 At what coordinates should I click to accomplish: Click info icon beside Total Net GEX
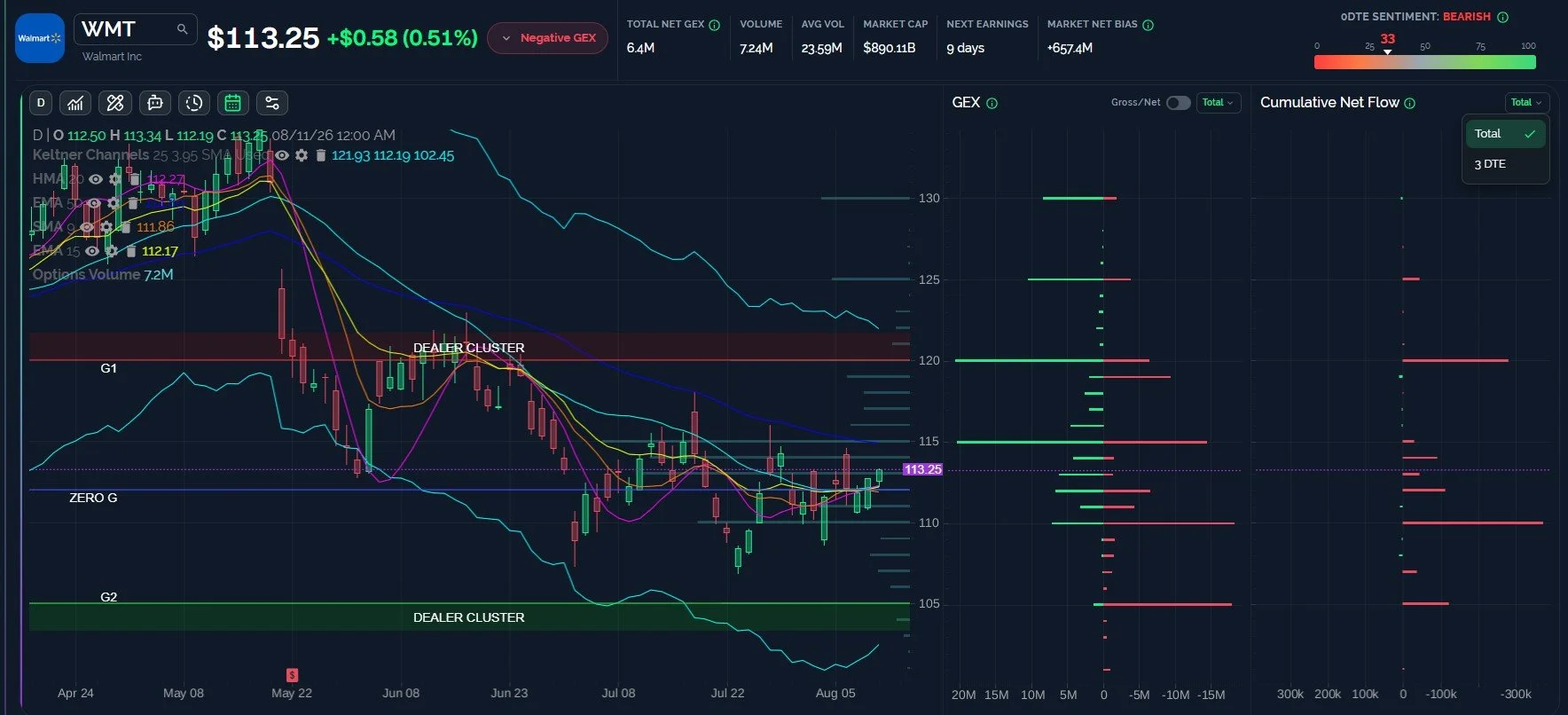click(714, 25)
